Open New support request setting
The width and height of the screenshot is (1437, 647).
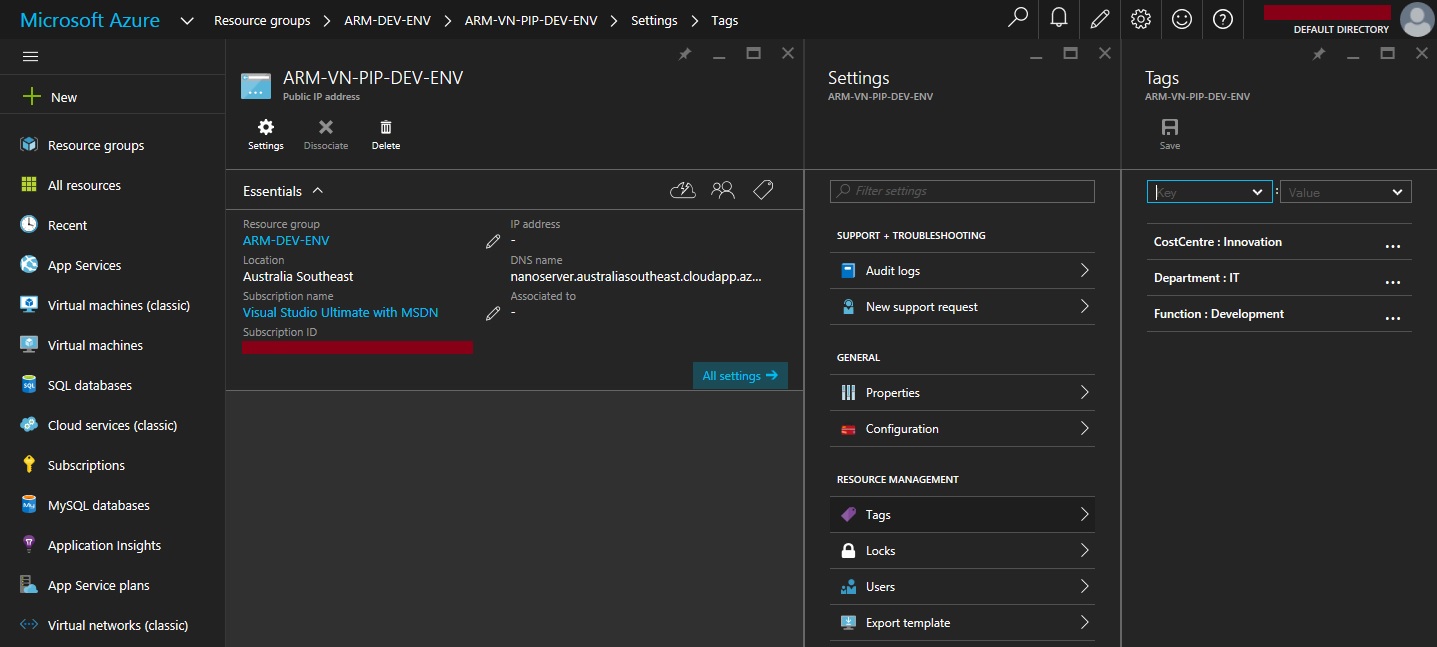(962, 307)
